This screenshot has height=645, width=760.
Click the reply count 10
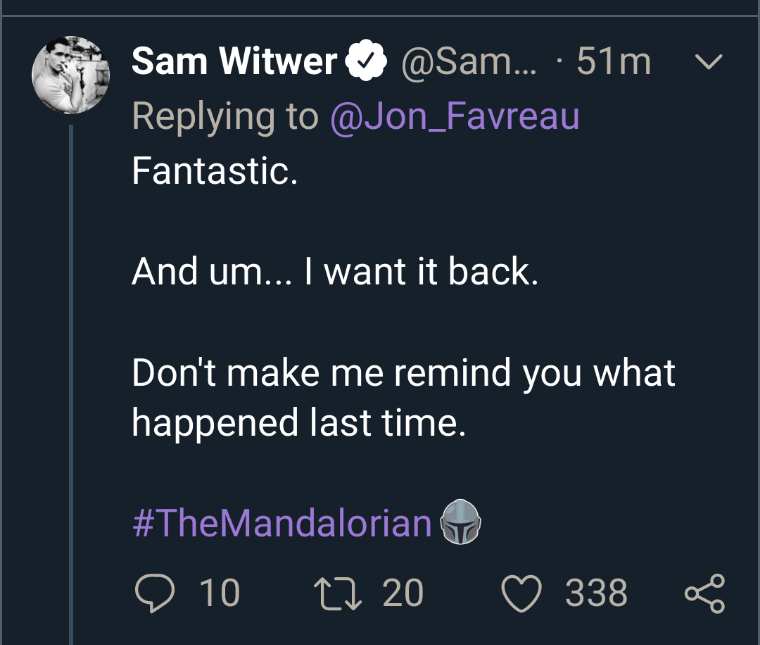coord(220,592)
